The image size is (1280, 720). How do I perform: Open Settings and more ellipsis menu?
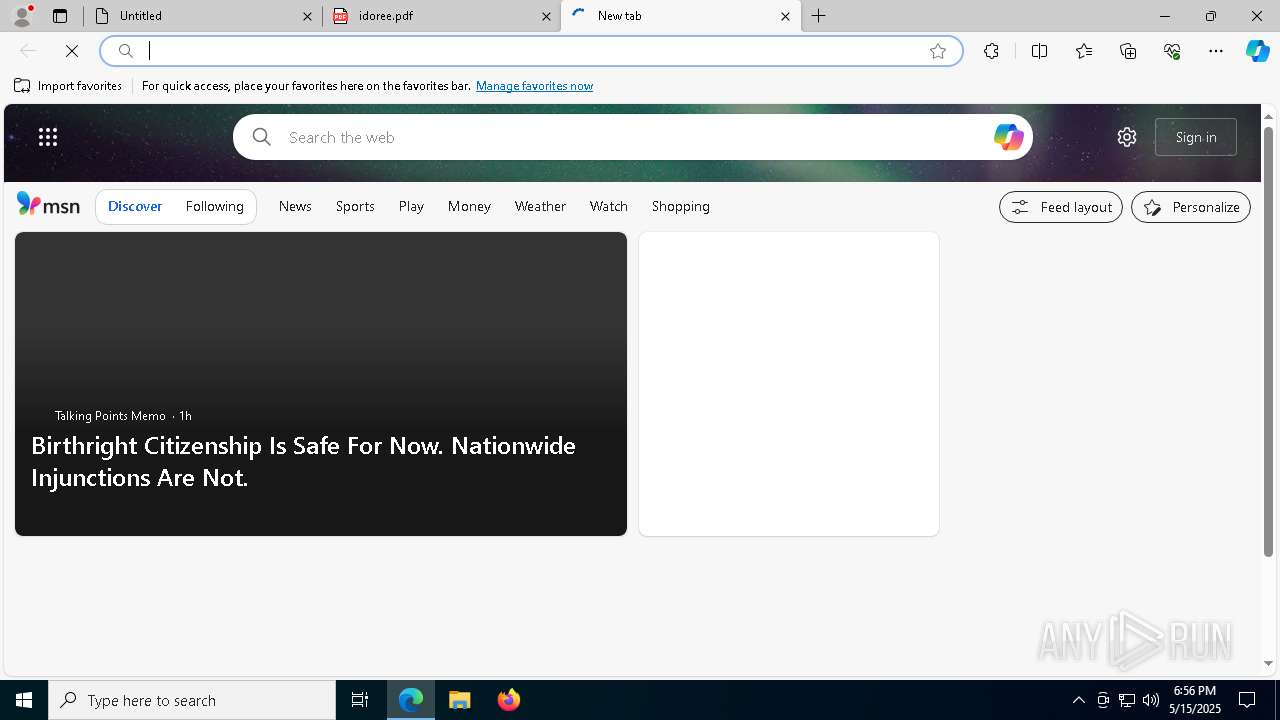pyautogui.click(x=1216, y=51)
